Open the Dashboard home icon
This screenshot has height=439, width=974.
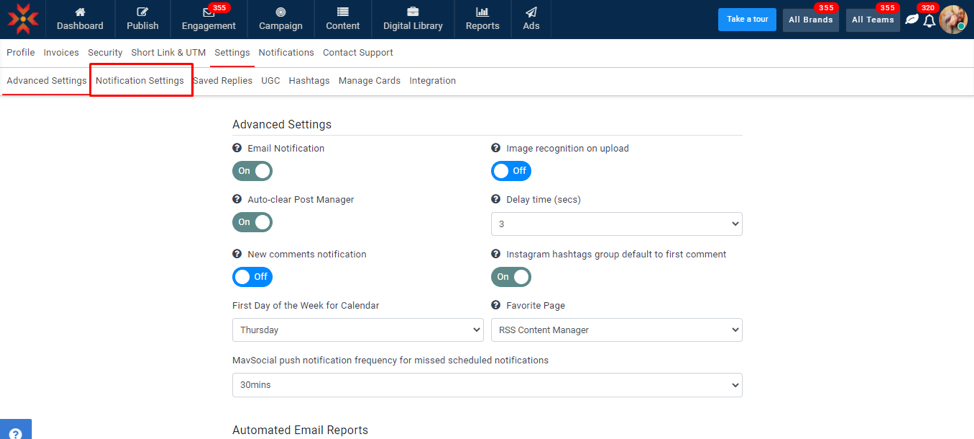coord(80,12)
